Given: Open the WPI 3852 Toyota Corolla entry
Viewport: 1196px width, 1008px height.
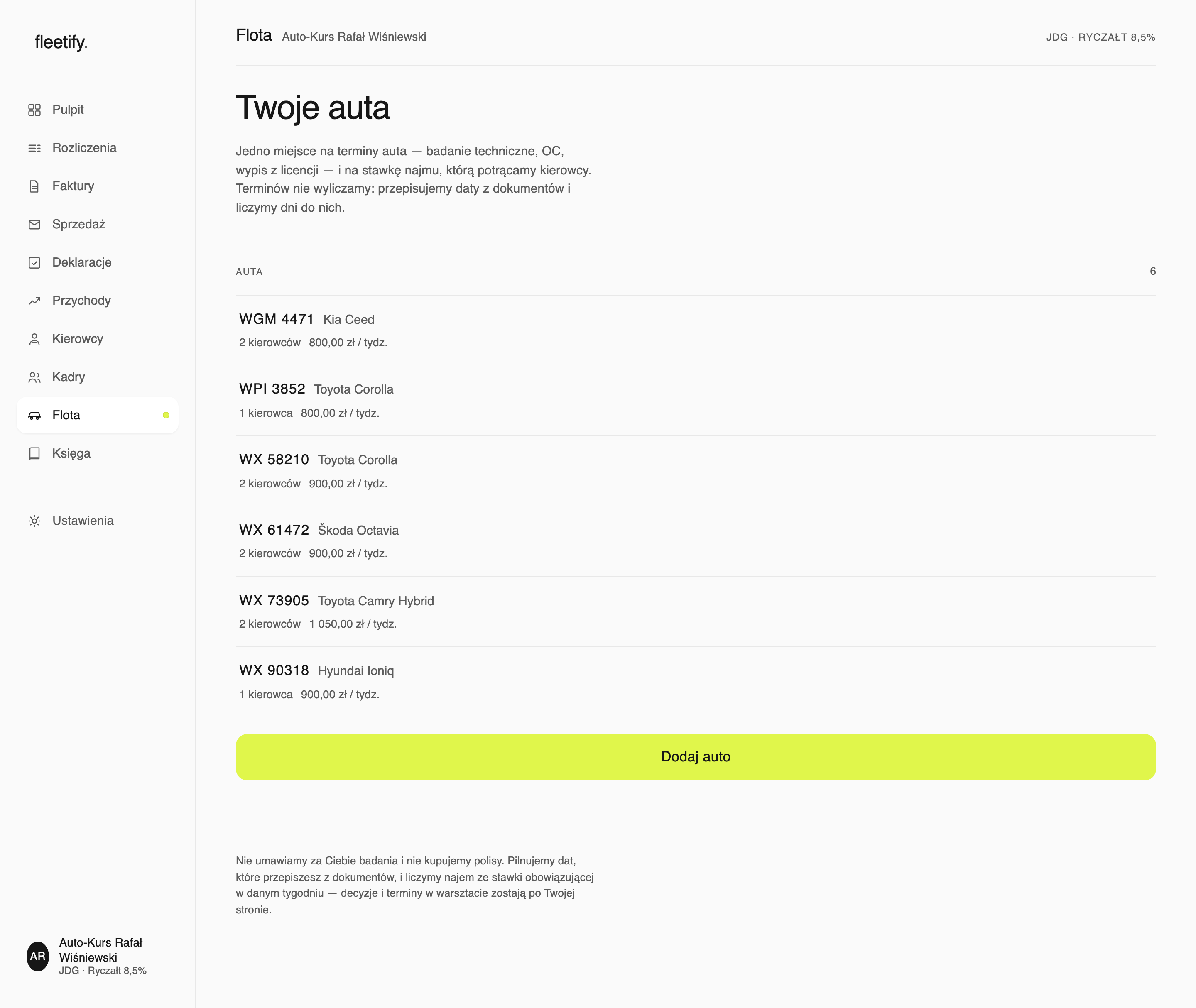Looking at the screenshot, I should (696, 401).
